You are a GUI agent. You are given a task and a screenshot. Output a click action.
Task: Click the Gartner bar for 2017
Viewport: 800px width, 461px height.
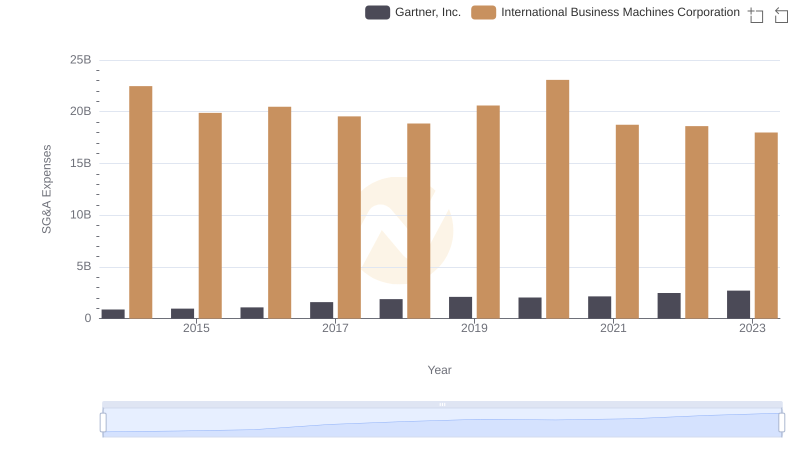pos(321,310)
